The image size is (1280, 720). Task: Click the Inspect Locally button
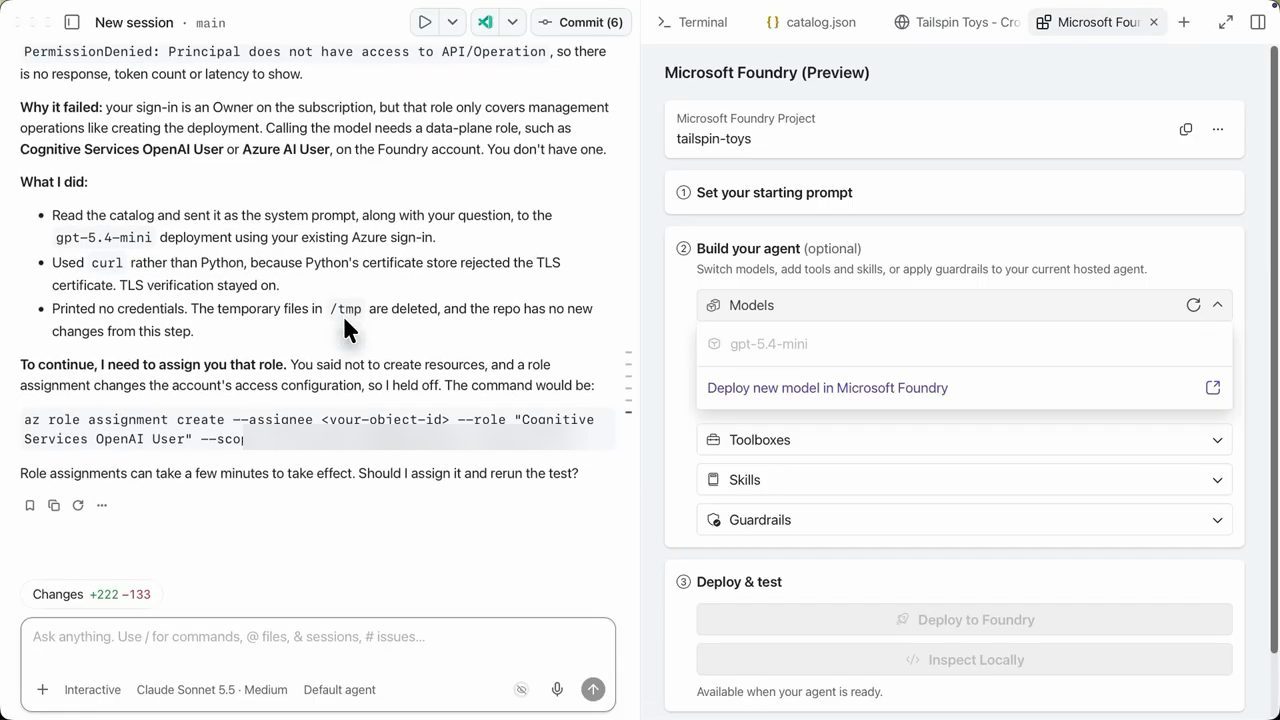(x=964, y=660)
